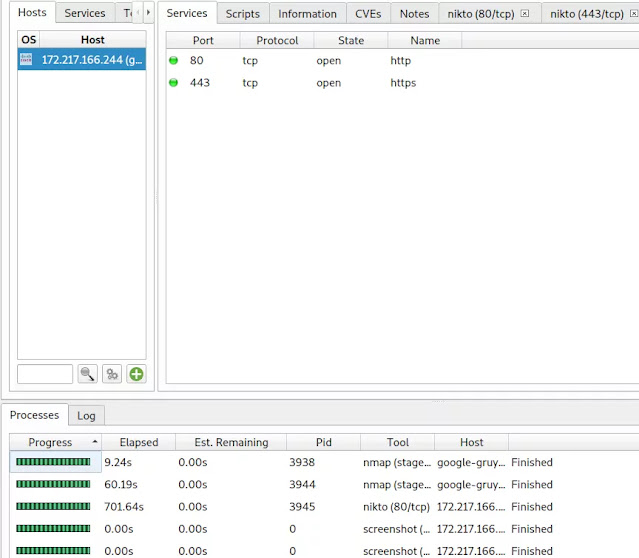Click elapsed time 701.64s cell
The width and height of the screenshot is (639, 558).
124,507
